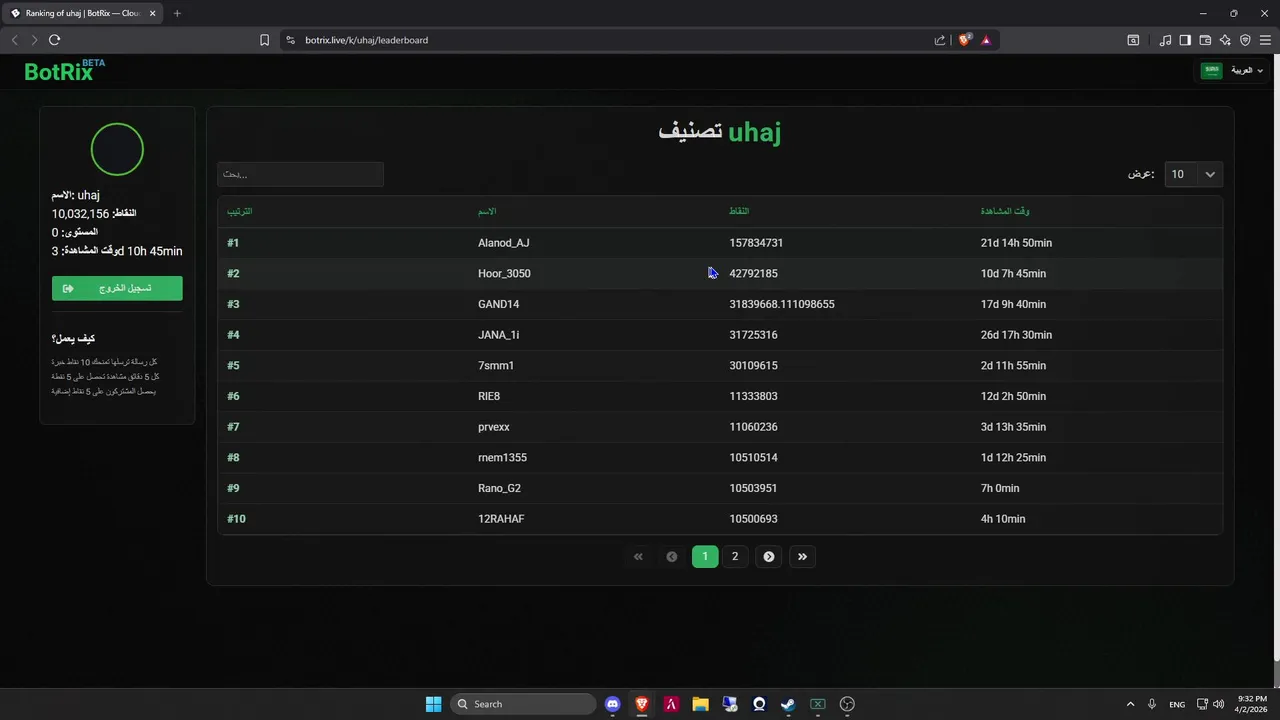Open the Excel taskbar icon
Viewport: 1280px width, 720px height.
click(817, 704)
